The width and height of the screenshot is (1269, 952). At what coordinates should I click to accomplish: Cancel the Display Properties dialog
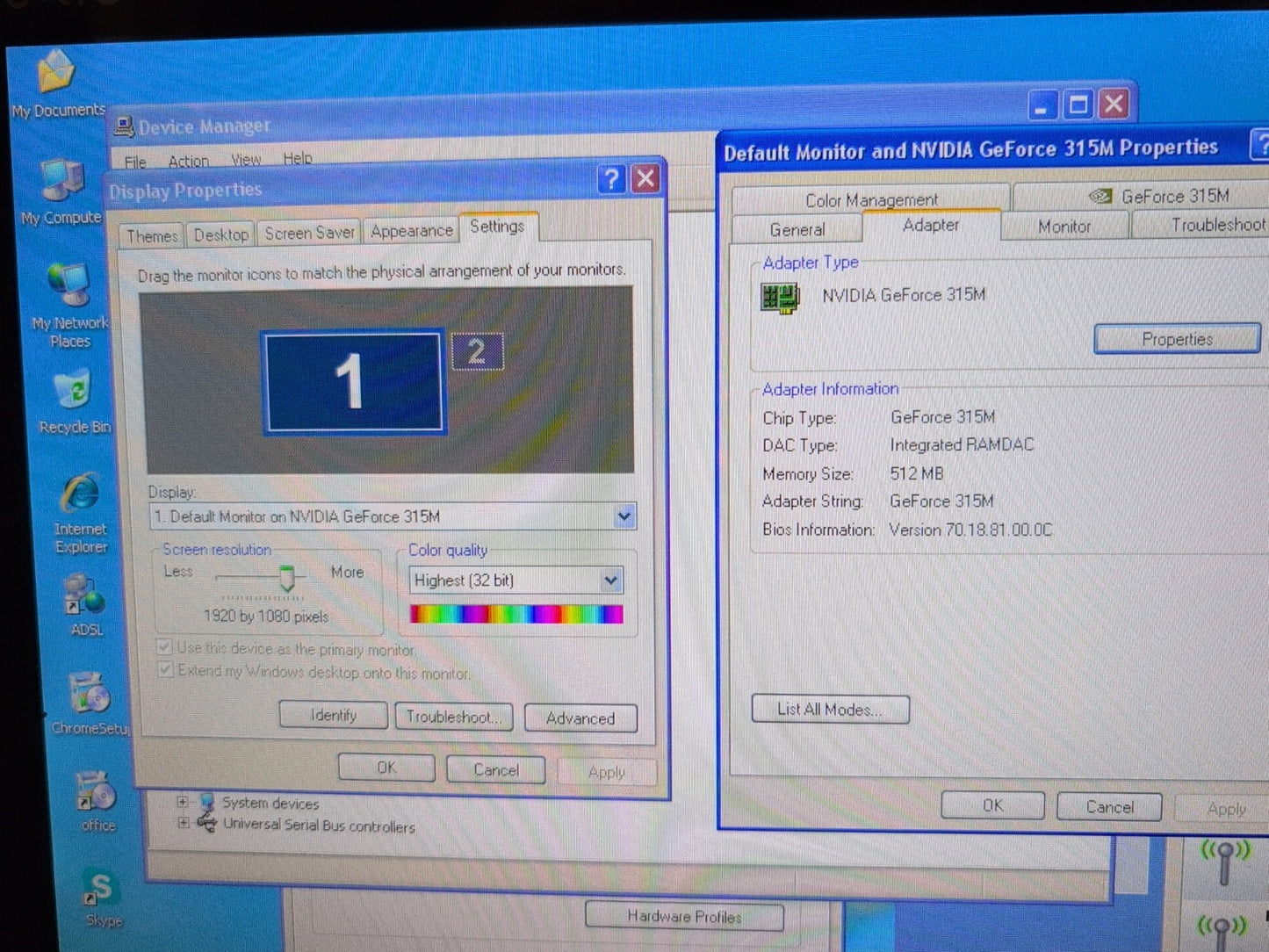pos(496,770)
